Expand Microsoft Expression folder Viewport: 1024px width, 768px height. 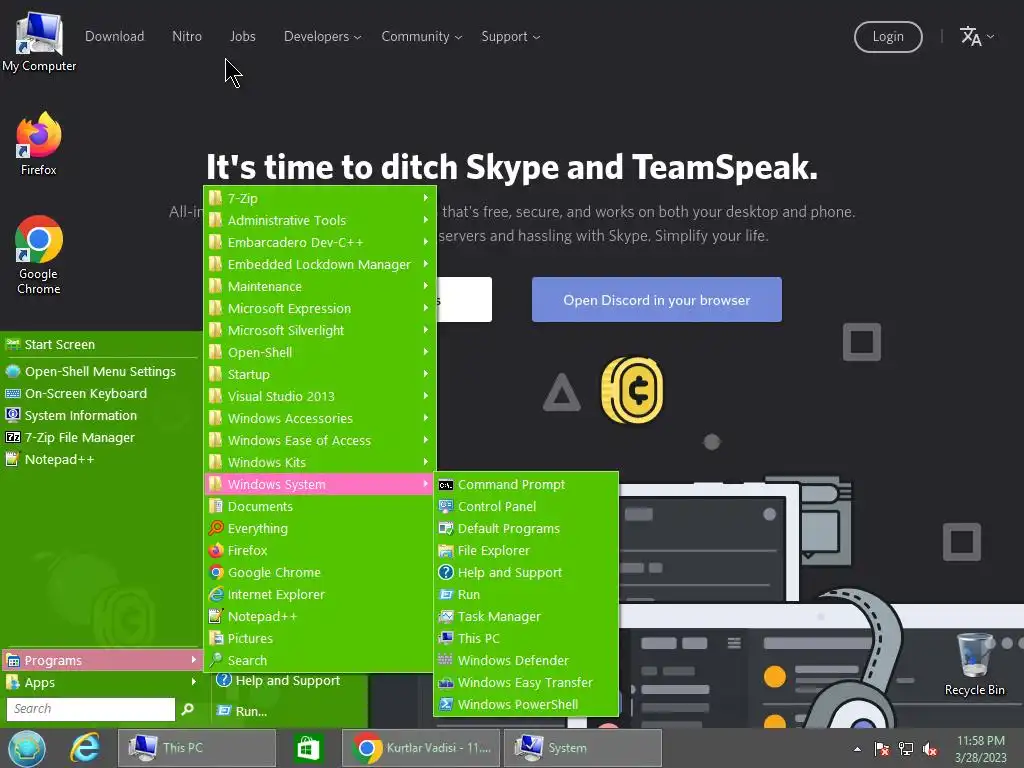click(x=319, y=308)
